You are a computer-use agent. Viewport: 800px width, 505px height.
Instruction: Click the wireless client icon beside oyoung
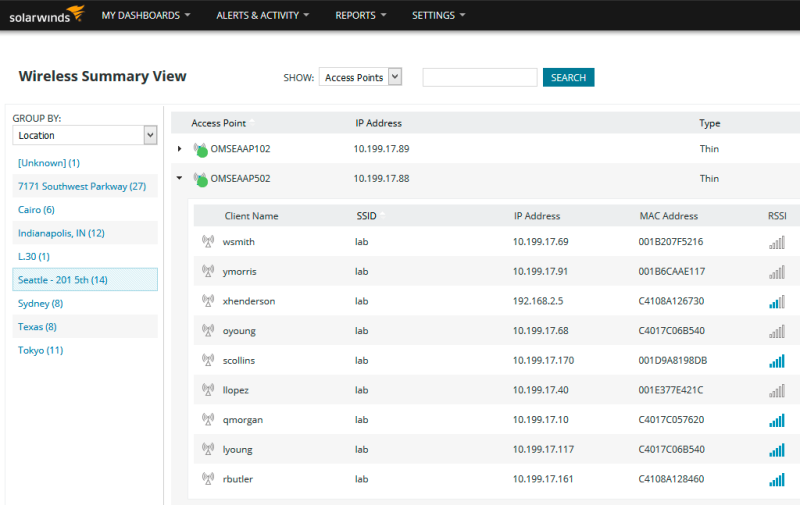pos(208,330)
